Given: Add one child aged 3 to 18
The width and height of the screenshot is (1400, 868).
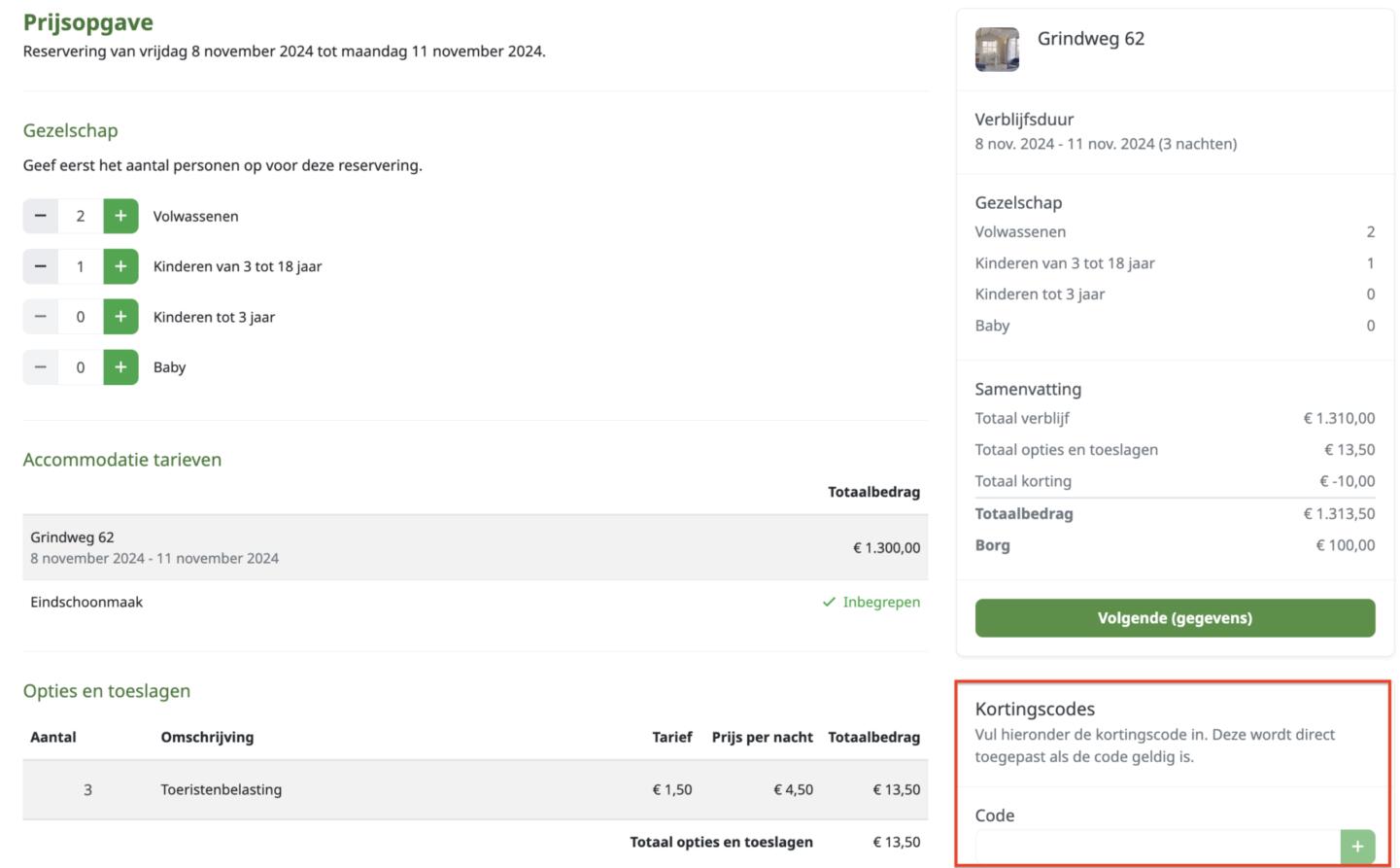Looking at the screenshot, I should pyautogui.click(x=120, y=266).
